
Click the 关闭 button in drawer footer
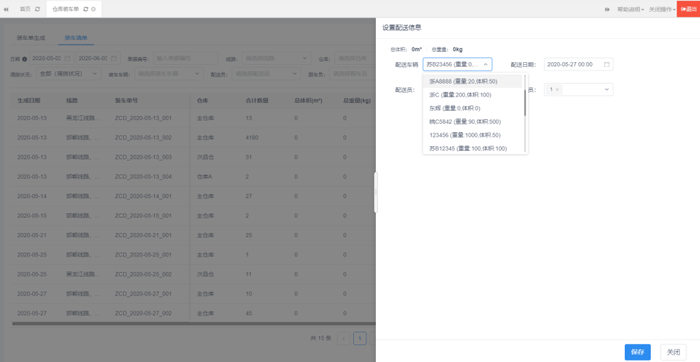[673, 352]
